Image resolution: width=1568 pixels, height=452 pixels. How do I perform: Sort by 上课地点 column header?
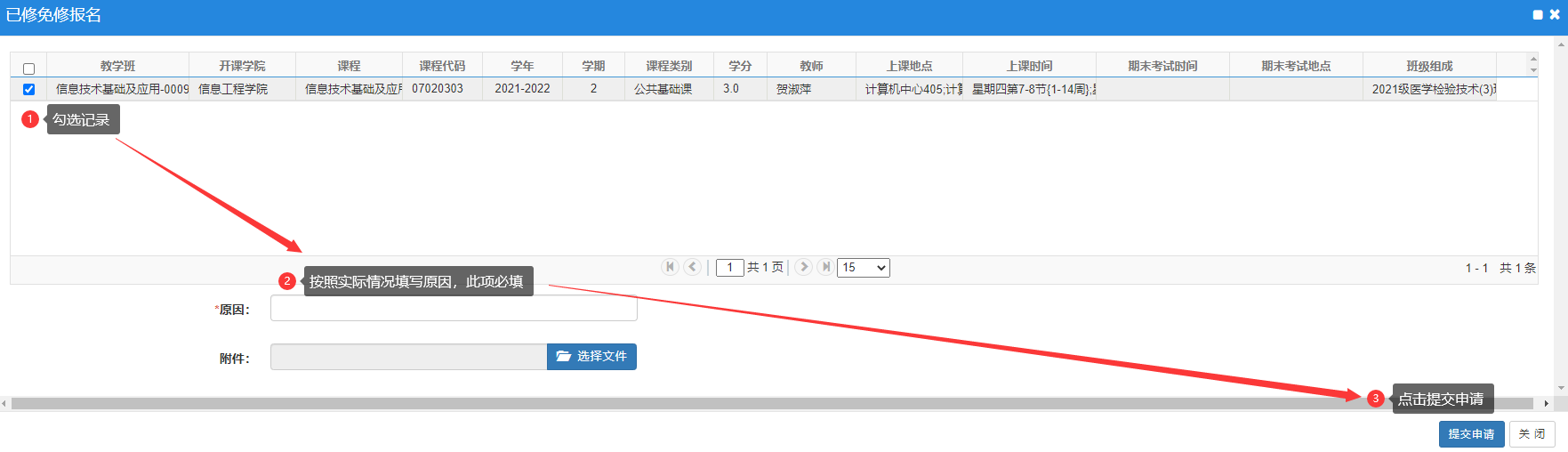click(x=909, y=66)
